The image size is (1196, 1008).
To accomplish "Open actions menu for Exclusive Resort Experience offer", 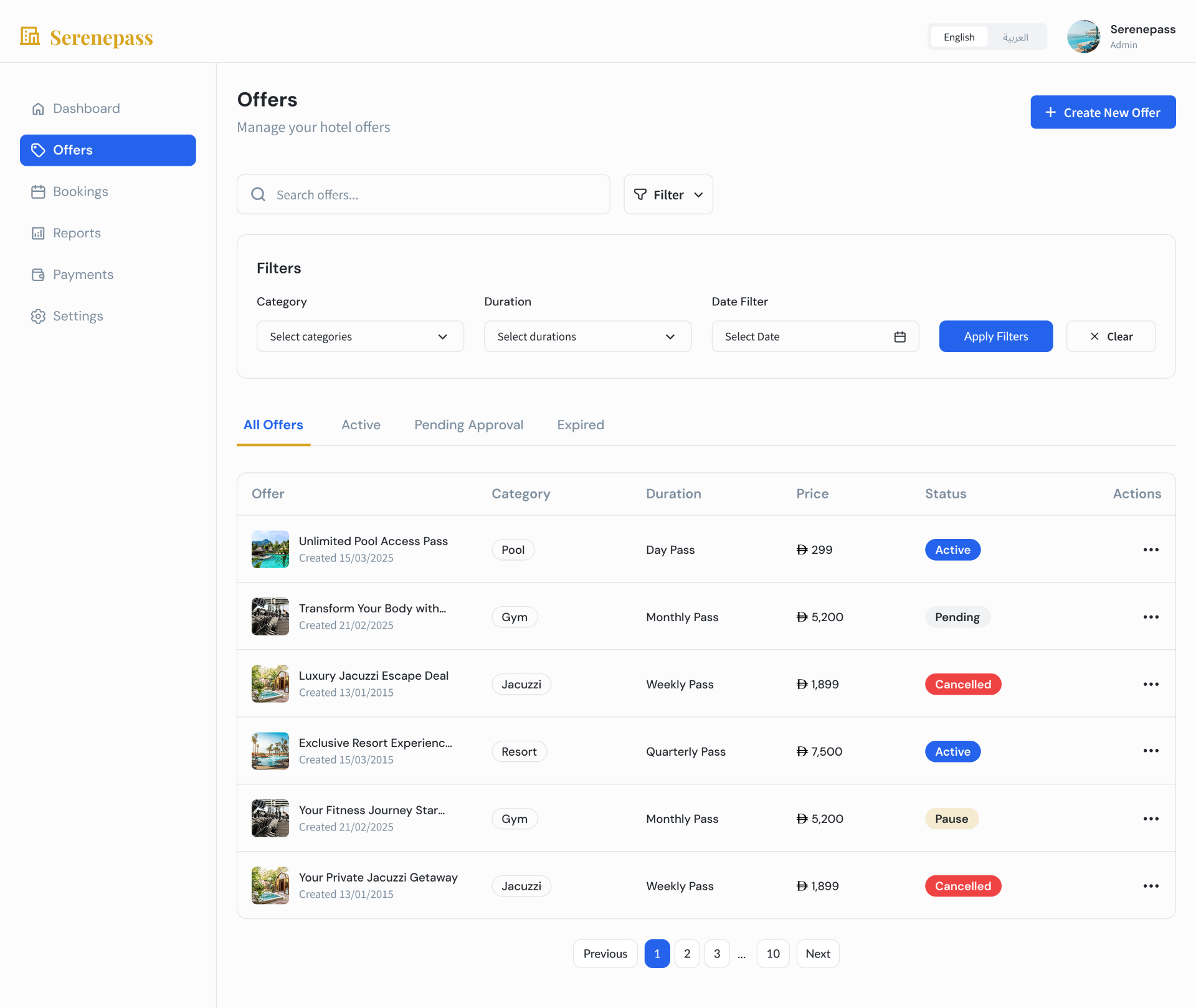I will [1151, 751].
